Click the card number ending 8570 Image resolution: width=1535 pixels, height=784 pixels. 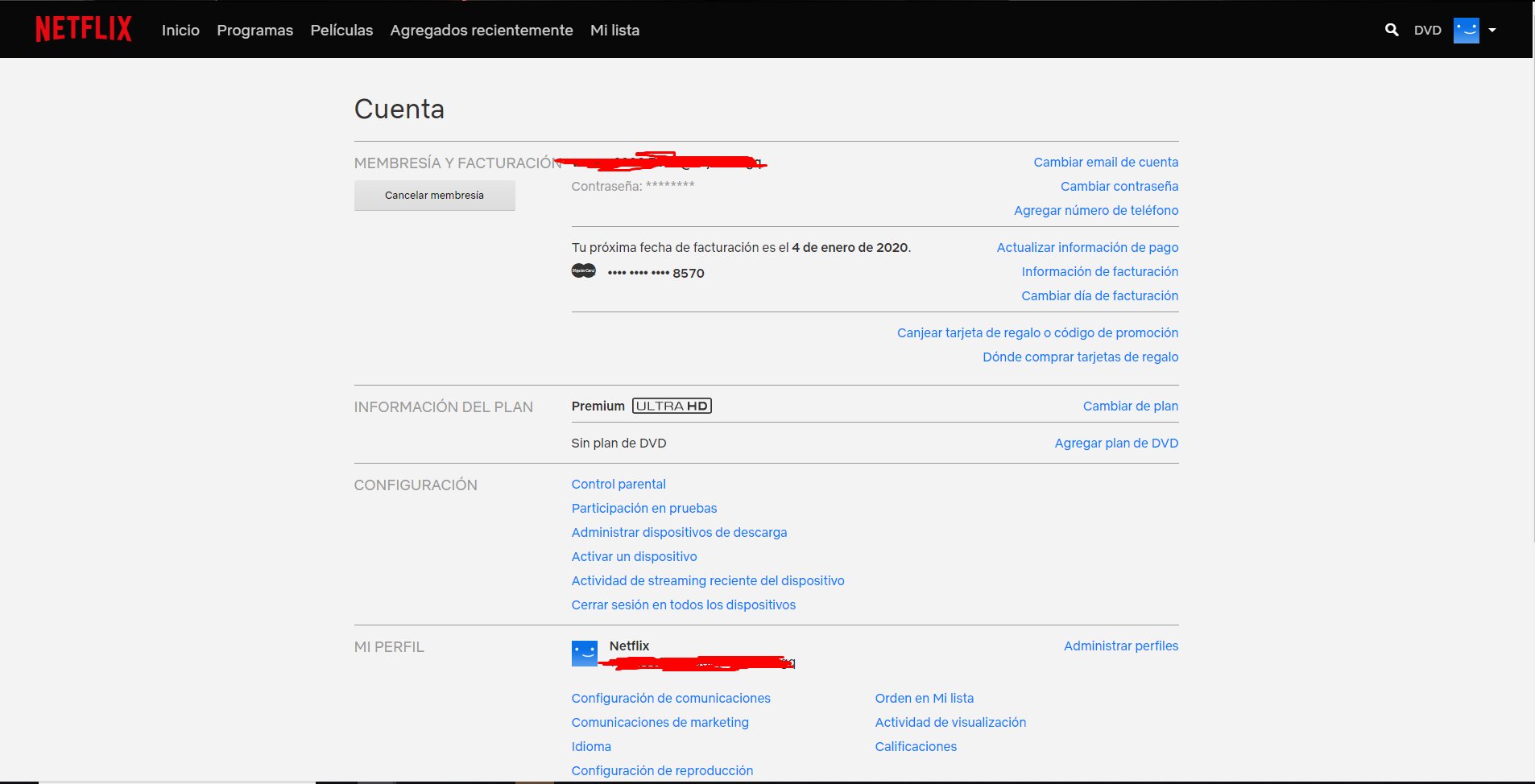point(656,273)
